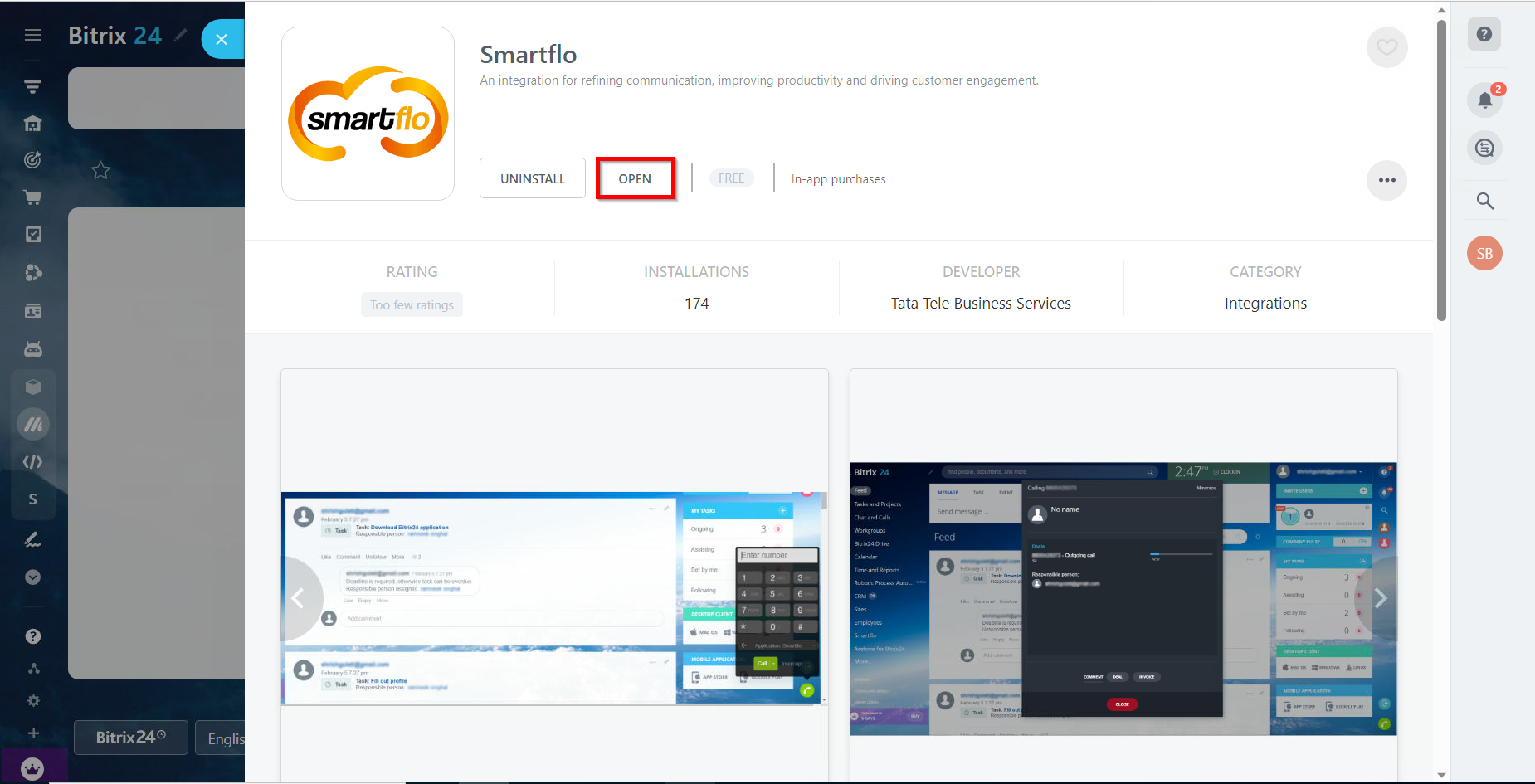Open the settings gear in sidebar
This screenshot has height=784, width=1535.
[33, 700]
